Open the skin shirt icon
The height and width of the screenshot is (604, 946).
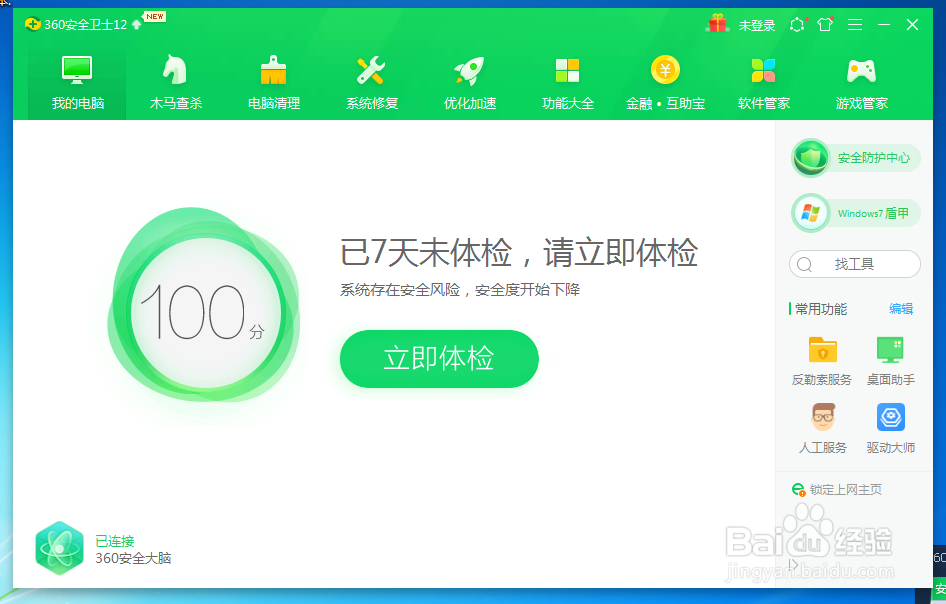coord(825,24)
